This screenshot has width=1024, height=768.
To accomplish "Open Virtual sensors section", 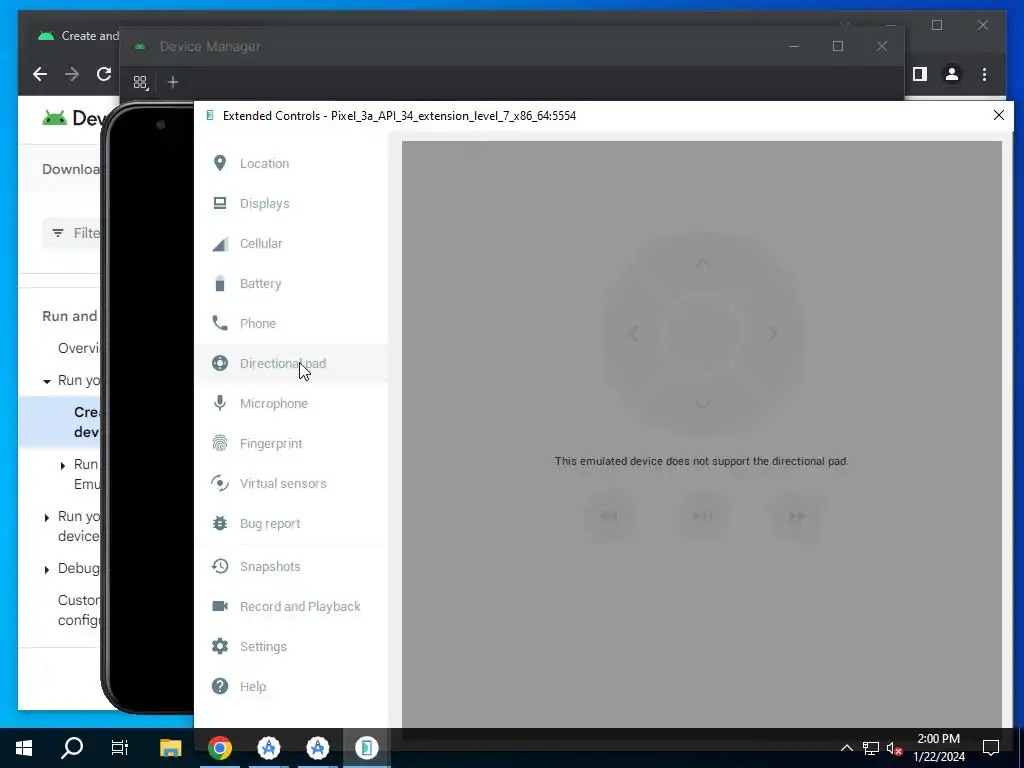I will [x=291, y=483].
